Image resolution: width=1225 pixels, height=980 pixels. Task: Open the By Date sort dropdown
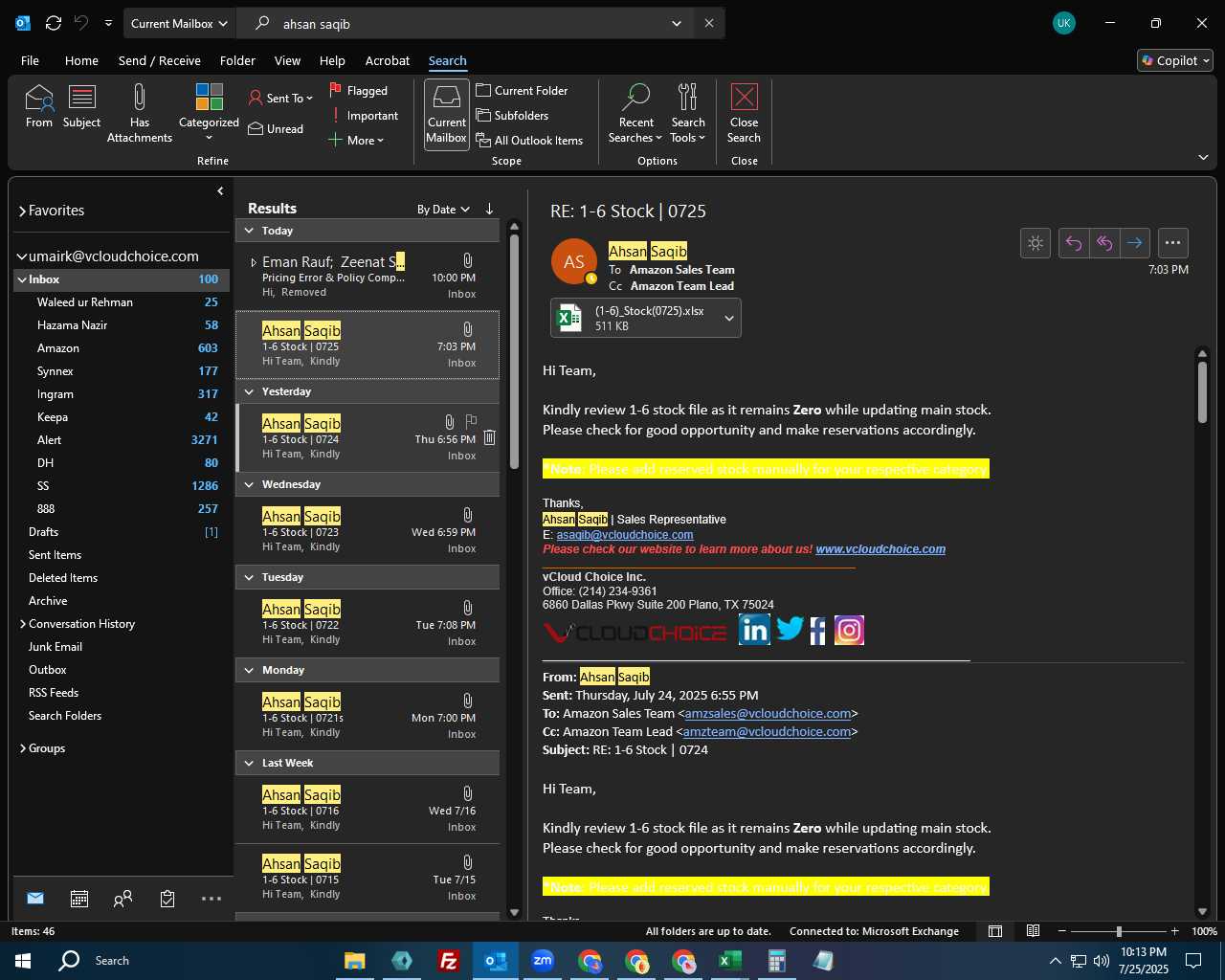443,209
